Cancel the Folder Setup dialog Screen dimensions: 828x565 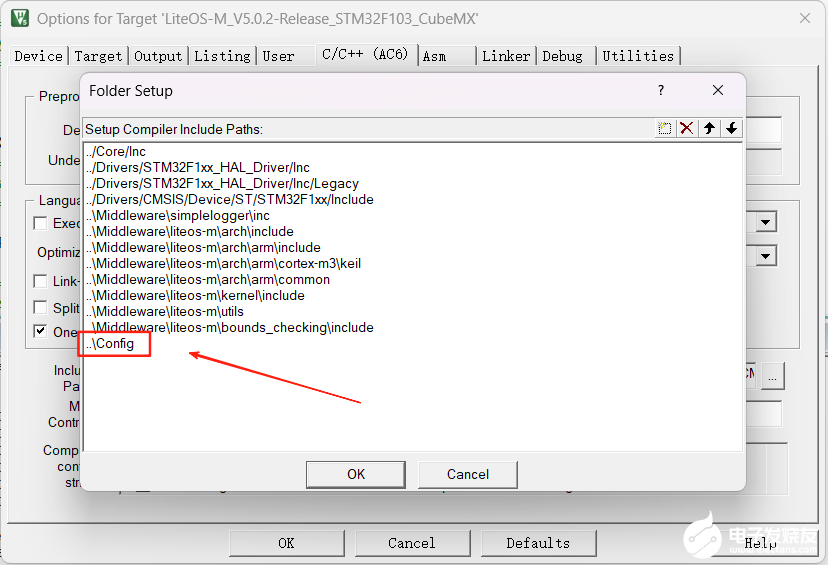click(468, 474)
